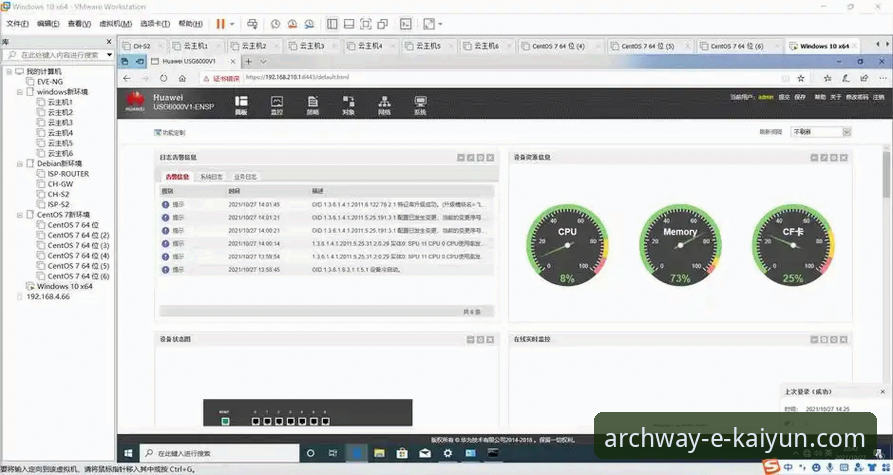Open the 策略 policy icon
The width and height of the screenshot is (893, 475).
[x=312, y=105]
